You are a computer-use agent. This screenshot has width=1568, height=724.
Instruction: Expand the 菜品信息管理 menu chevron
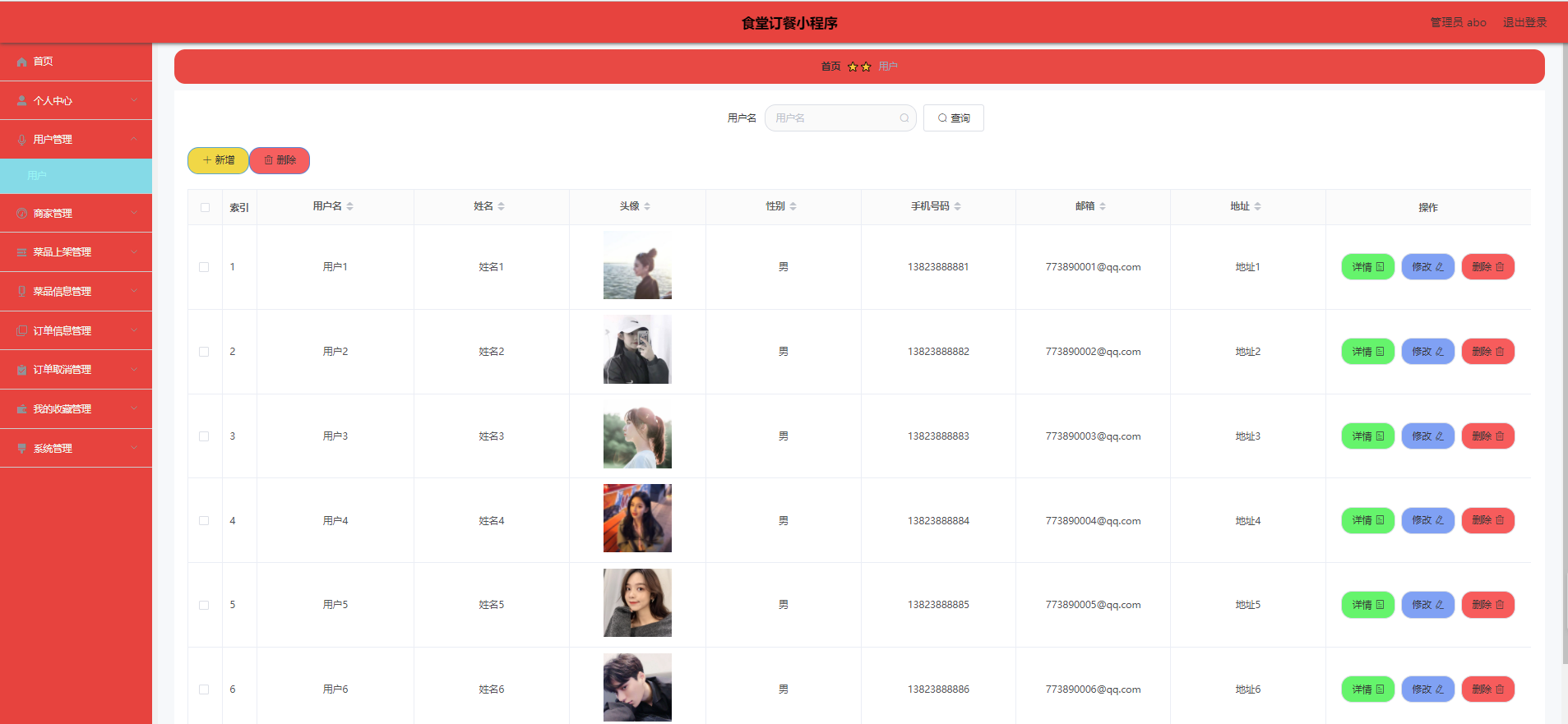(x=134, y=291)
